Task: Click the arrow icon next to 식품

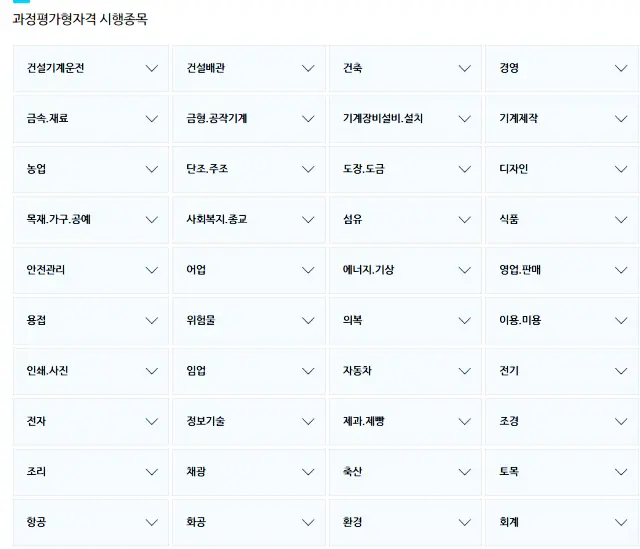Action: pyautogui.click(x=621, y=219)
